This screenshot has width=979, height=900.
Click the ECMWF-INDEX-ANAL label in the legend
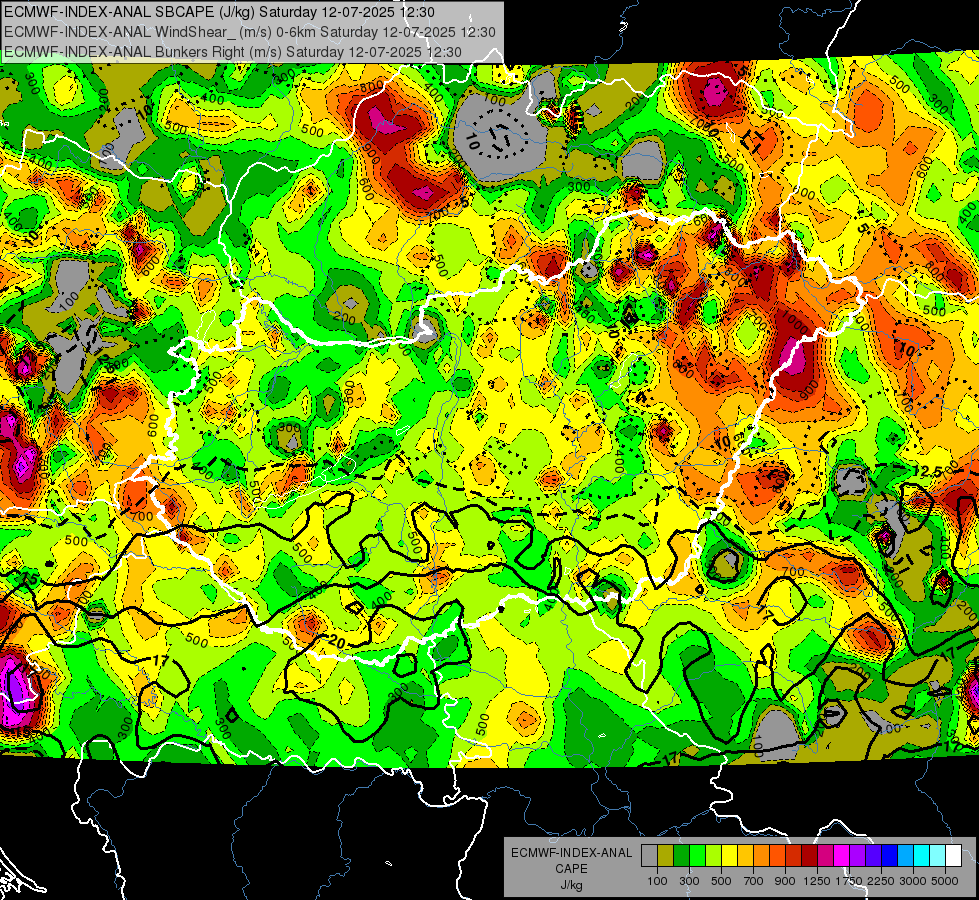[x=572, y=853]
